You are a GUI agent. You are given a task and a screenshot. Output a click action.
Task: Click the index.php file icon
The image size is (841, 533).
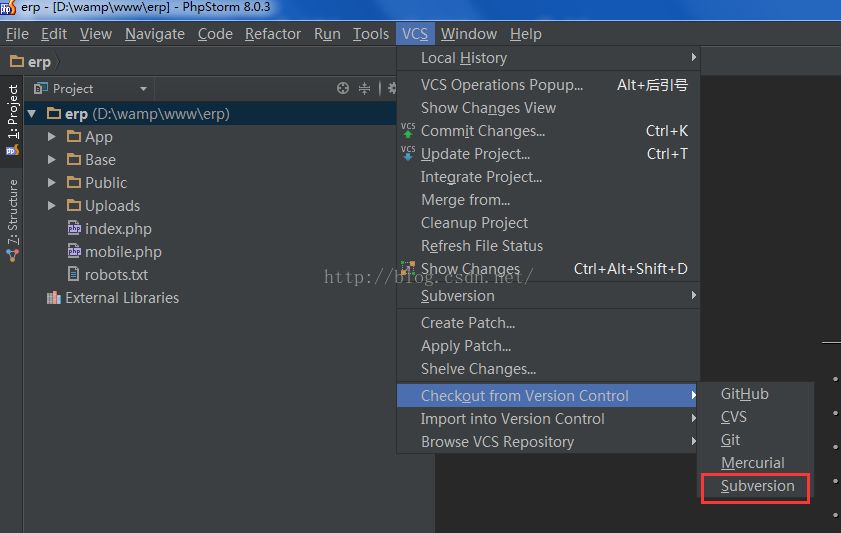74,229
